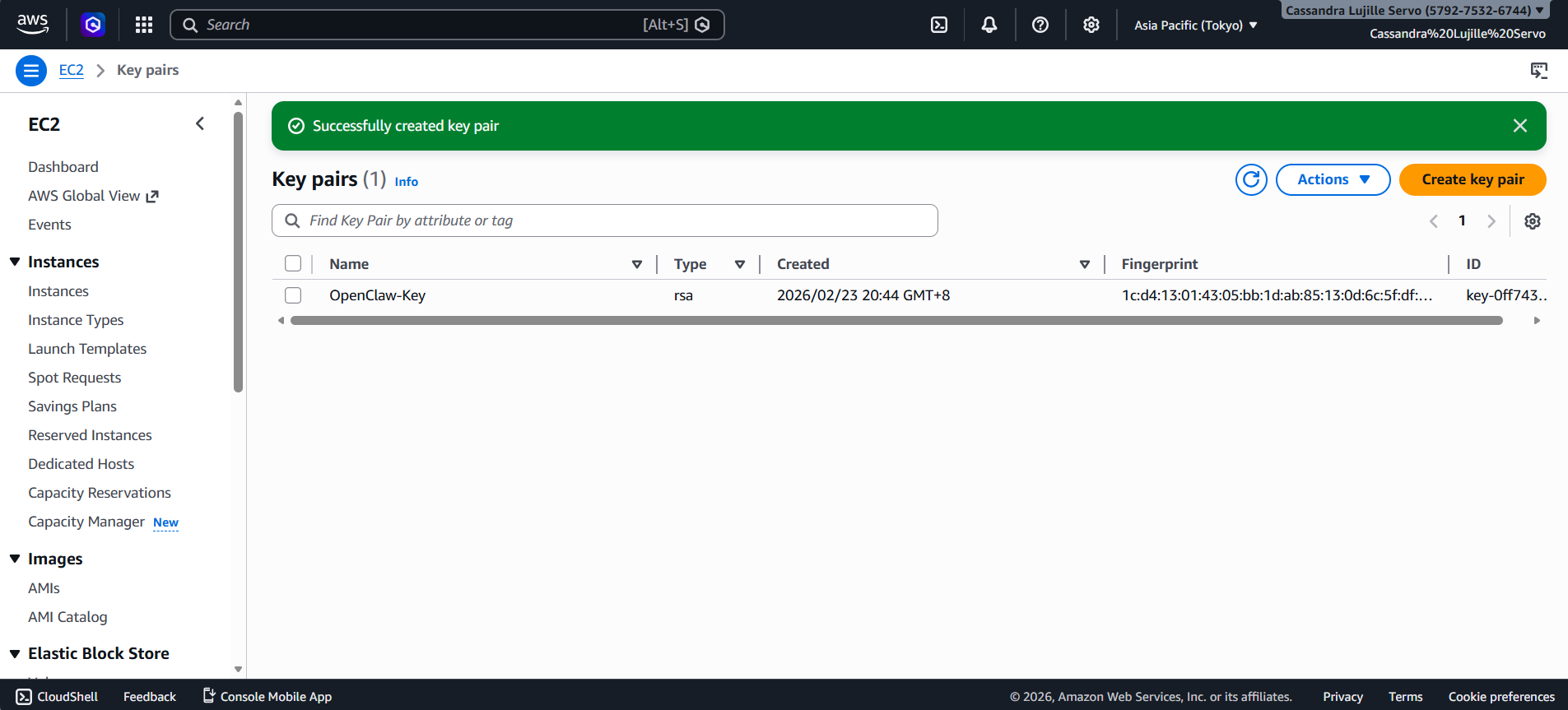Click the CloudShell icon in footer

pos(24,697)
